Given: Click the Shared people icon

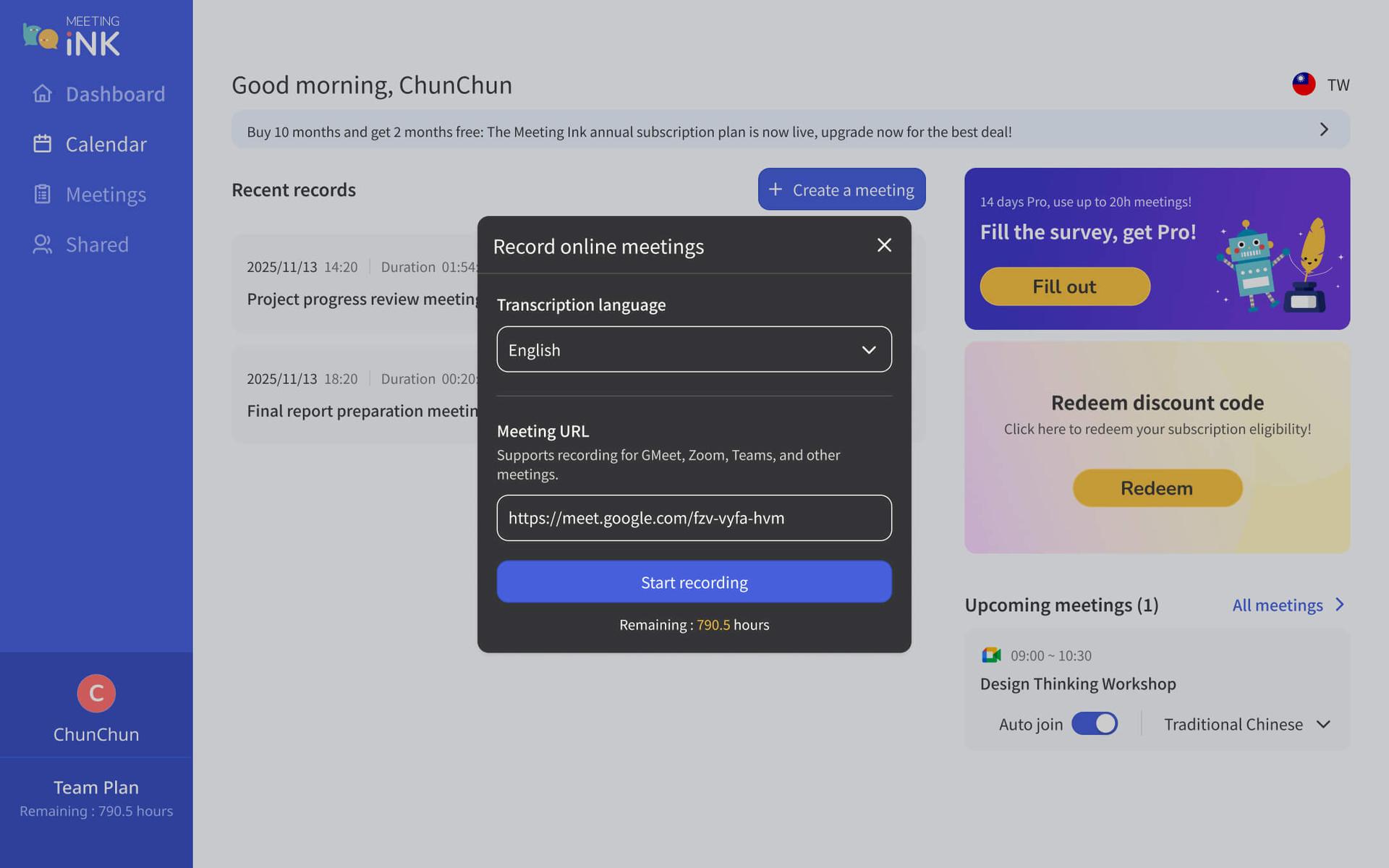Looking at the screenshot, I should click(43, 244).
